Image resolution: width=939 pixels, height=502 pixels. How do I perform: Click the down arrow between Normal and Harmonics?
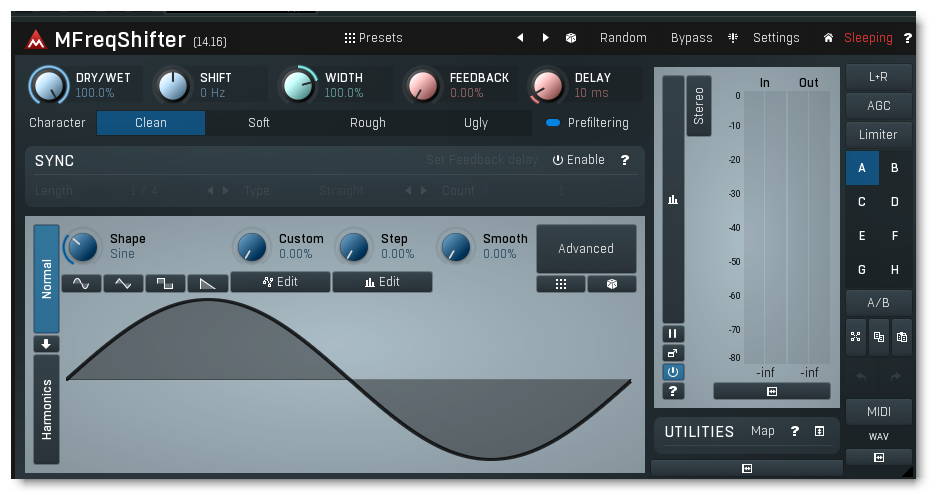coord(46,344)
